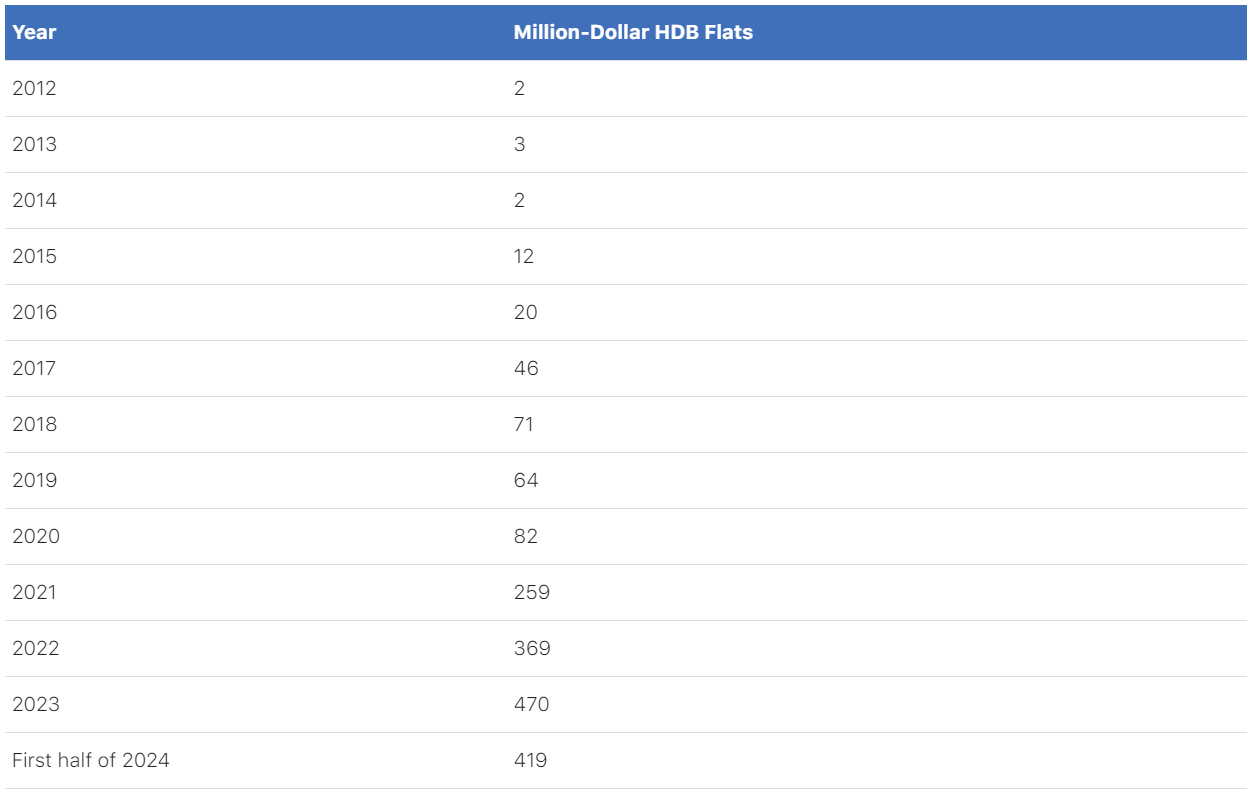Viewport: 1252px width, 793px height.
Task: Click the Million-Dollar HDB Flats header
Action: [633, 32]
